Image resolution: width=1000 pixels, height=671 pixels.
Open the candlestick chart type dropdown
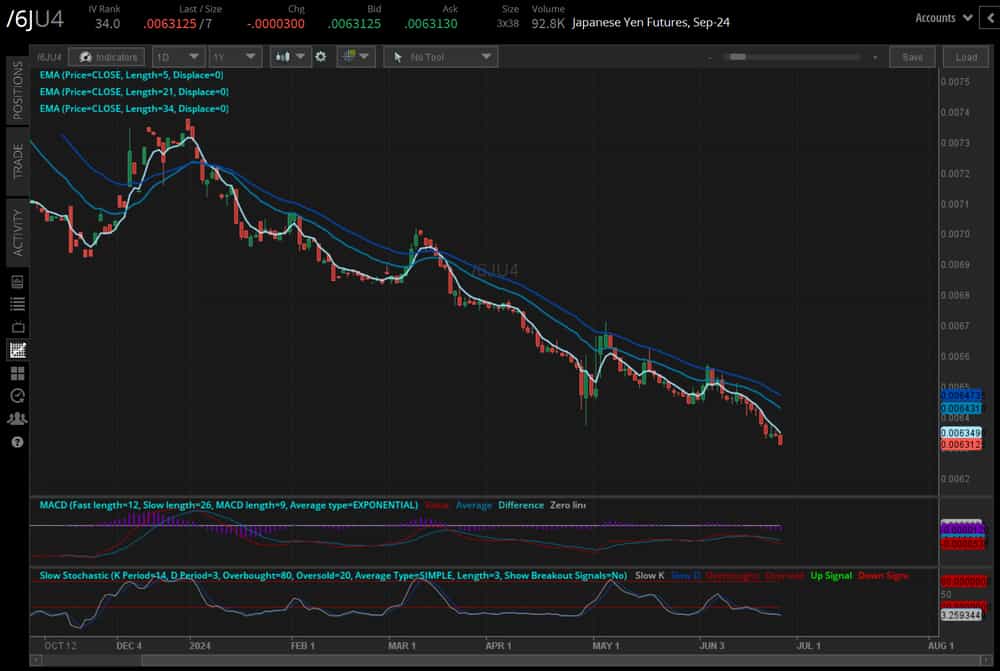coord(290,57)
